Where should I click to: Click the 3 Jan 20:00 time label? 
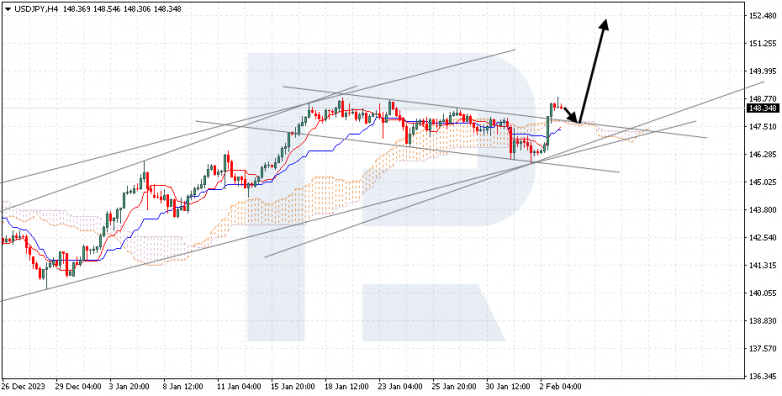click(x=129, y=387)
